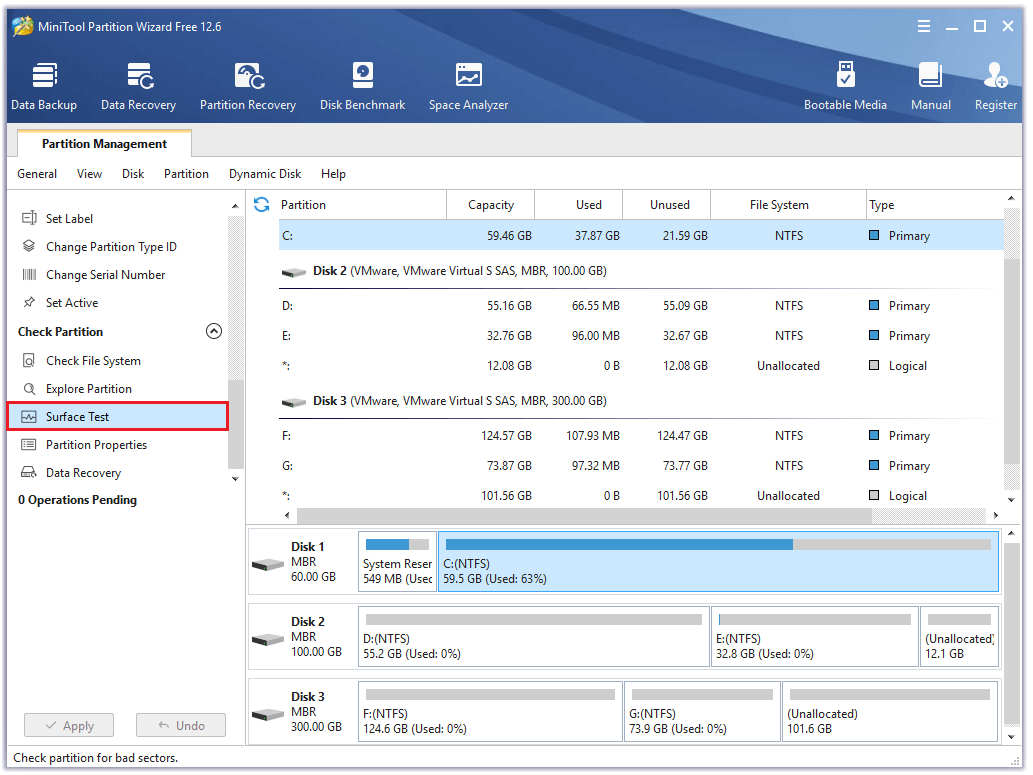
Task: Select Change Serial Number action
Action: (x=105, y=275)
